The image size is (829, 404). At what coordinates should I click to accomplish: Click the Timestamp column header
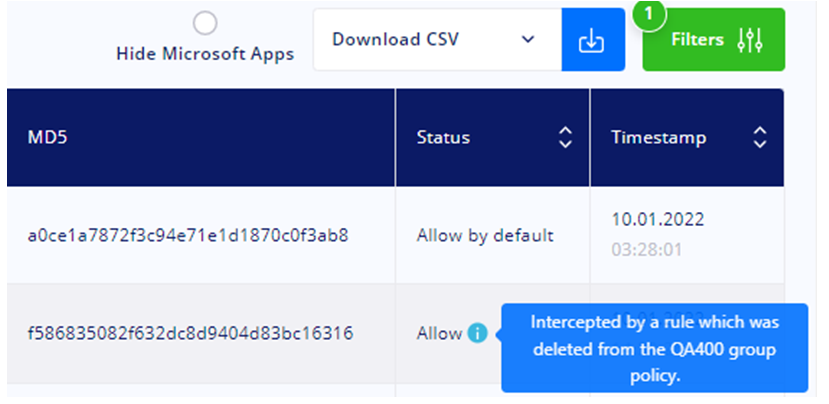(687, 137)
